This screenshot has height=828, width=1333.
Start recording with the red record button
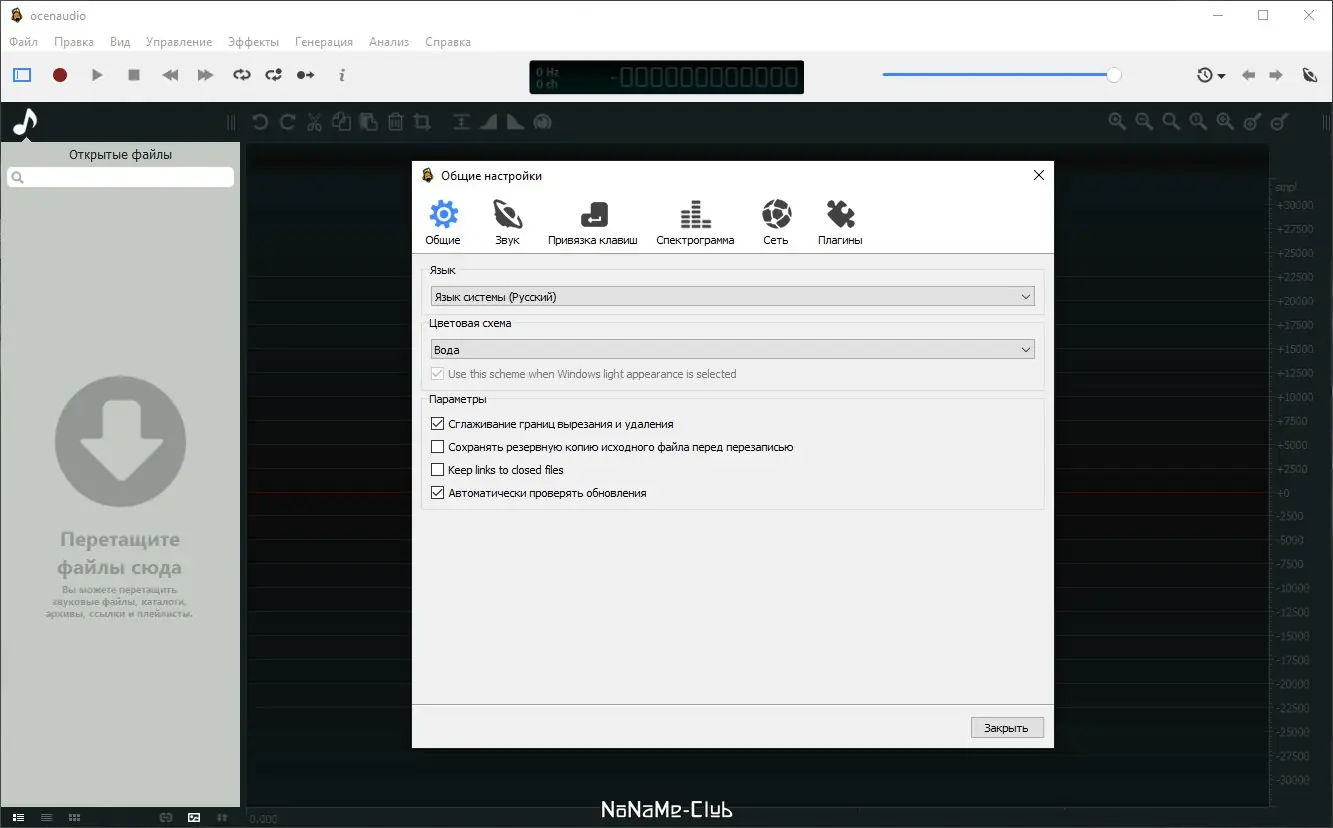(x=59, y=74)
